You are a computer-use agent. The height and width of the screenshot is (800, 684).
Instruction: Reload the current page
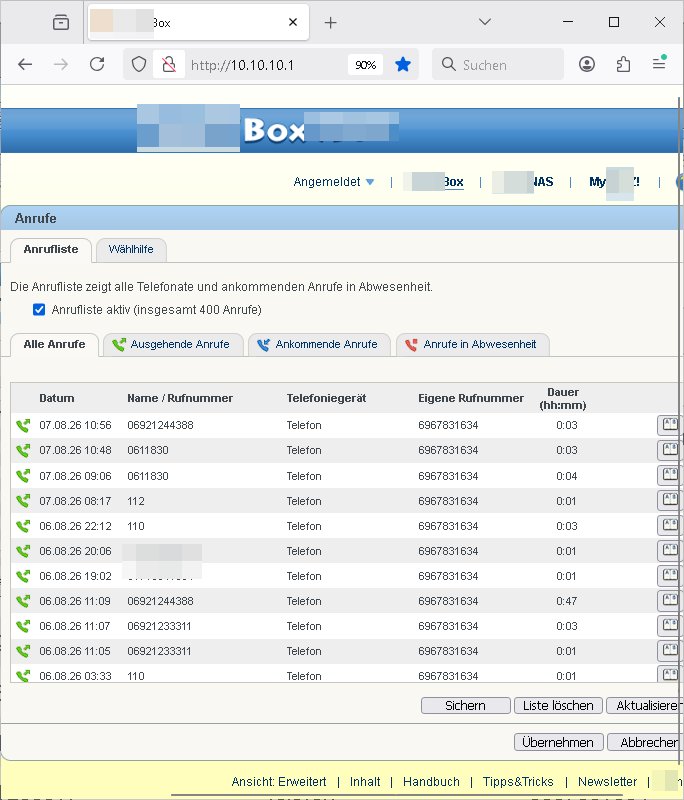pos(97,64)
